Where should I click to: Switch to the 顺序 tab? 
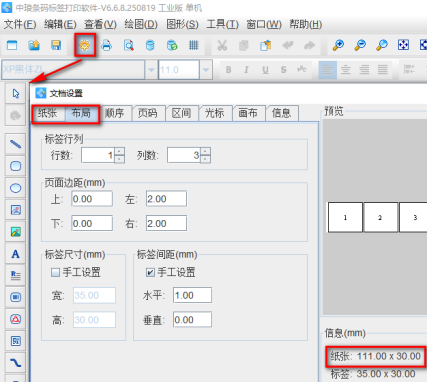click(115, 114)
